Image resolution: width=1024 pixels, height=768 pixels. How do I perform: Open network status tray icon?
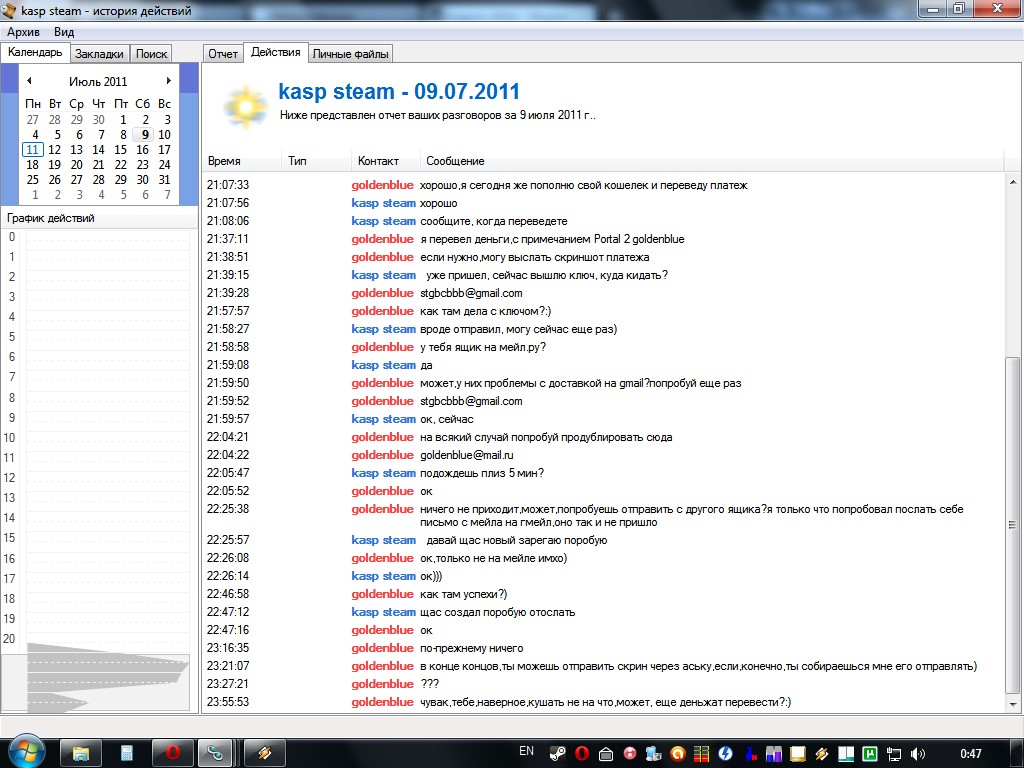point(894,754)
